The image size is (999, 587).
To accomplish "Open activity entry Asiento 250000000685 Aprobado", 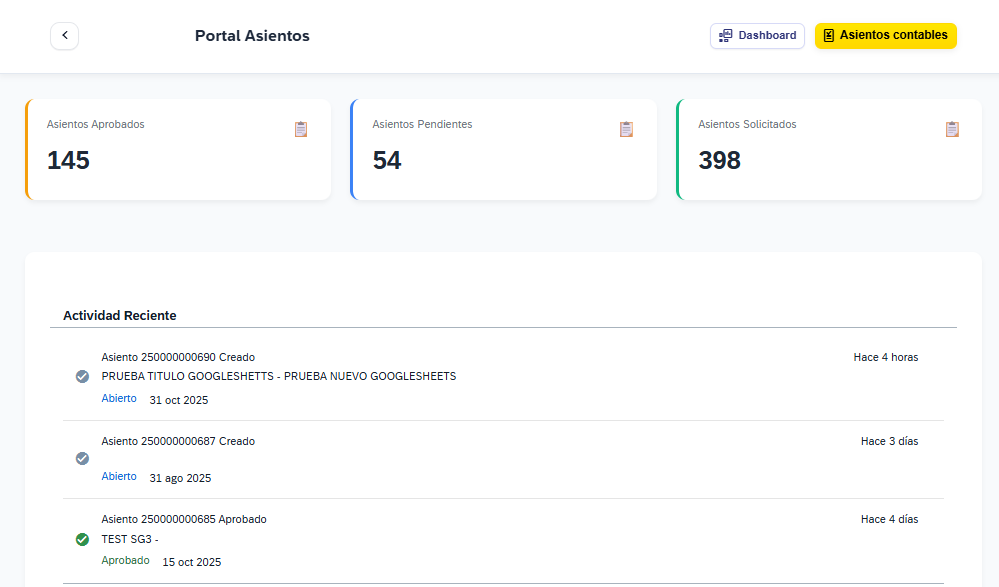I will tap(184, 519).
